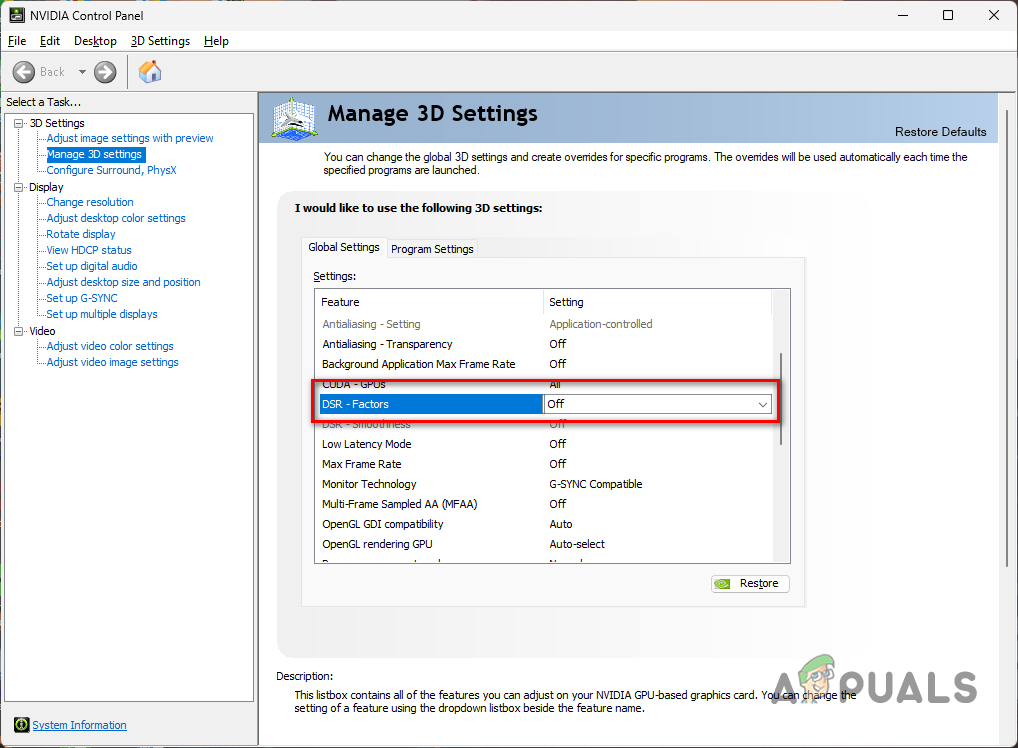Open Set up digital audio
1018x748 pixels.
92,266
